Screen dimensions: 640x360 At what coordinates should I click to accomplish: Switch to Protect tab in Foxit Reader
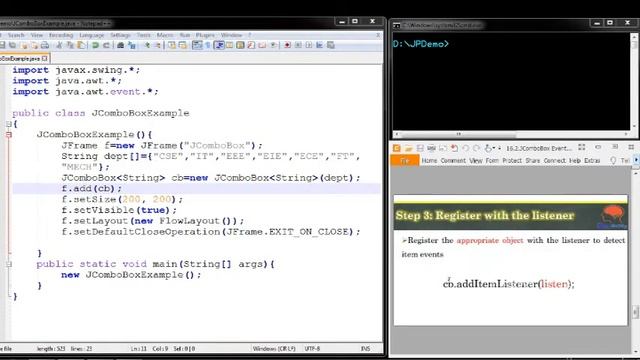pyautogui.click(x=512, y=160)
